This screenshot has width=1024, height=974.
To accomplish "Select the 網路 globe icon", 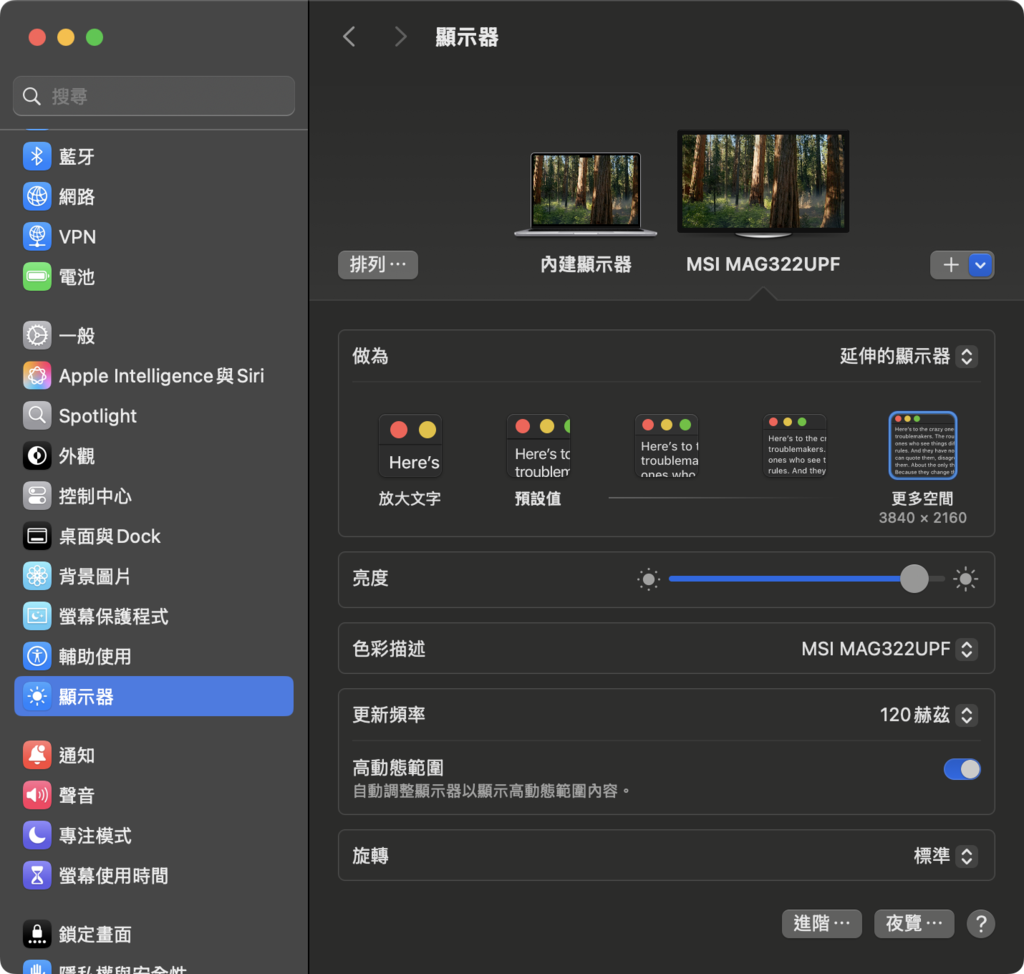I will pyautogui.click(x=37, y=197).
